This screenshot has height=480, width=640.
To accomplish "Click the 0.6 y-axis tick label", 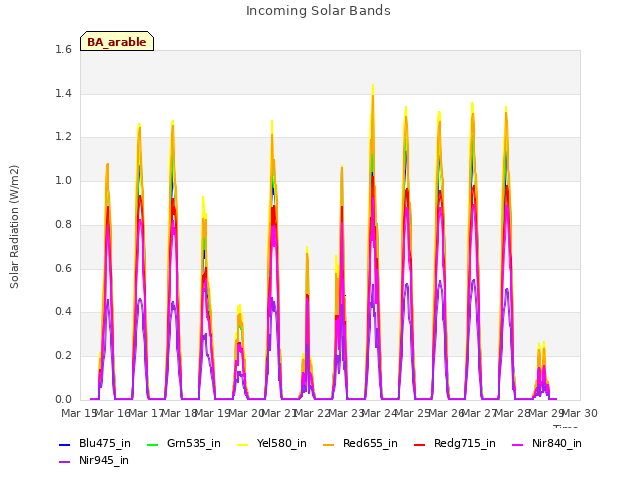I will click(x=63, y=268).
